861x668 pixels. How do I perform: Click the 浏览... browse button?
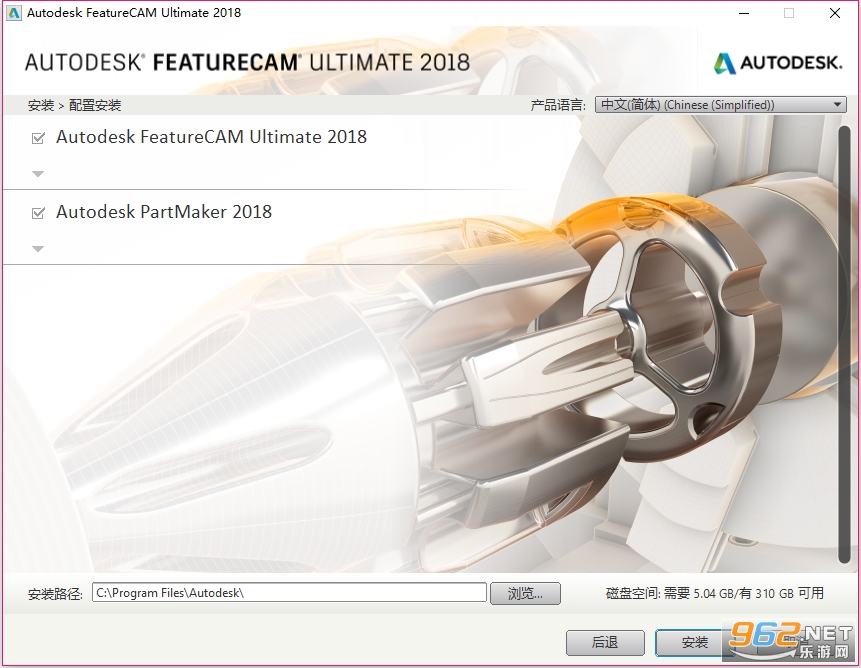[x=525, y=593]
